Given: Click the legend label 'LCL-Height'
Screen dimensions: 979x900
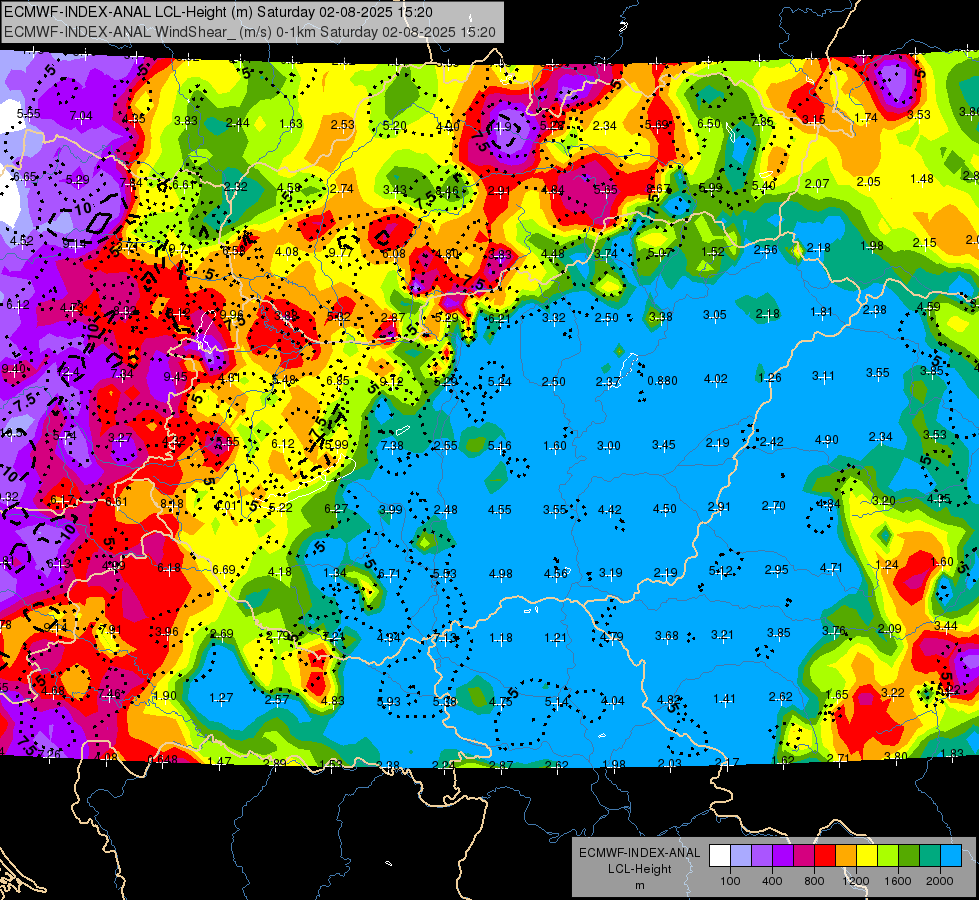Looking at the screenshot, I should pos(639,869).
